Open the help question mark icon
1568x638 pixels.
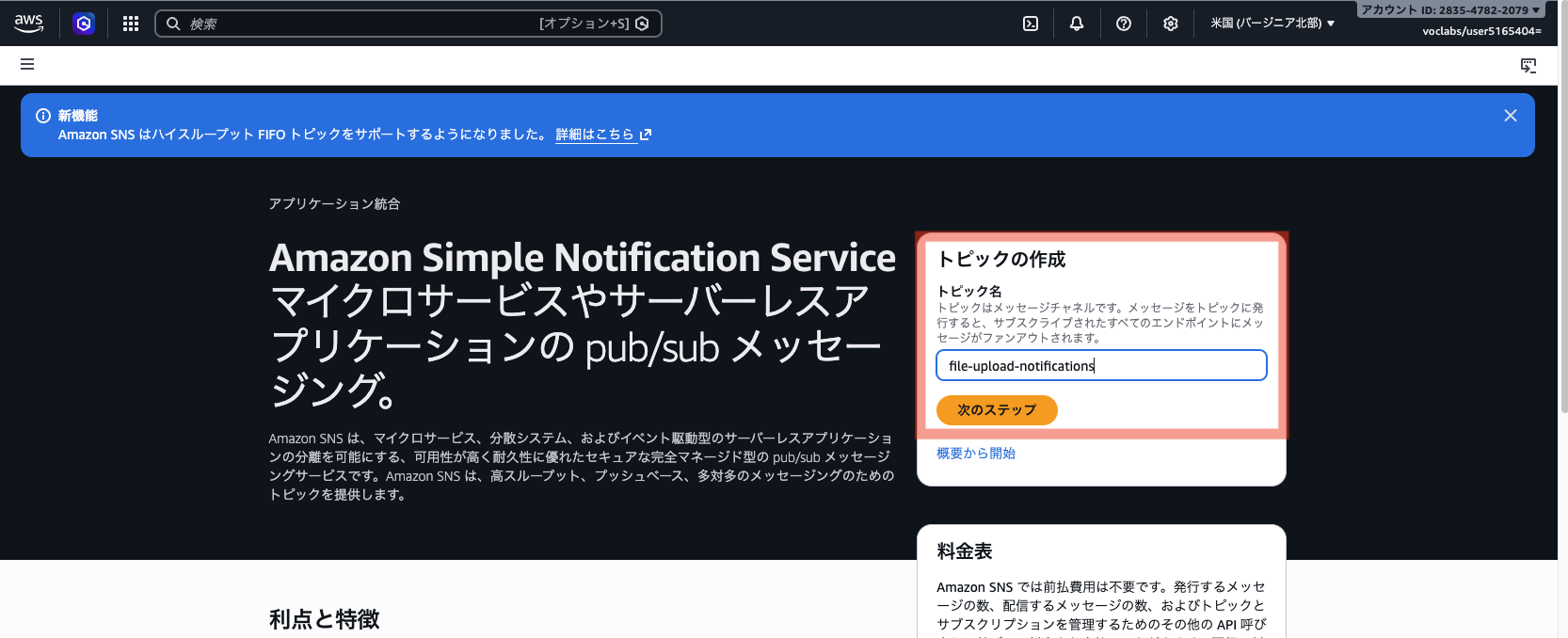(1124, 24)
